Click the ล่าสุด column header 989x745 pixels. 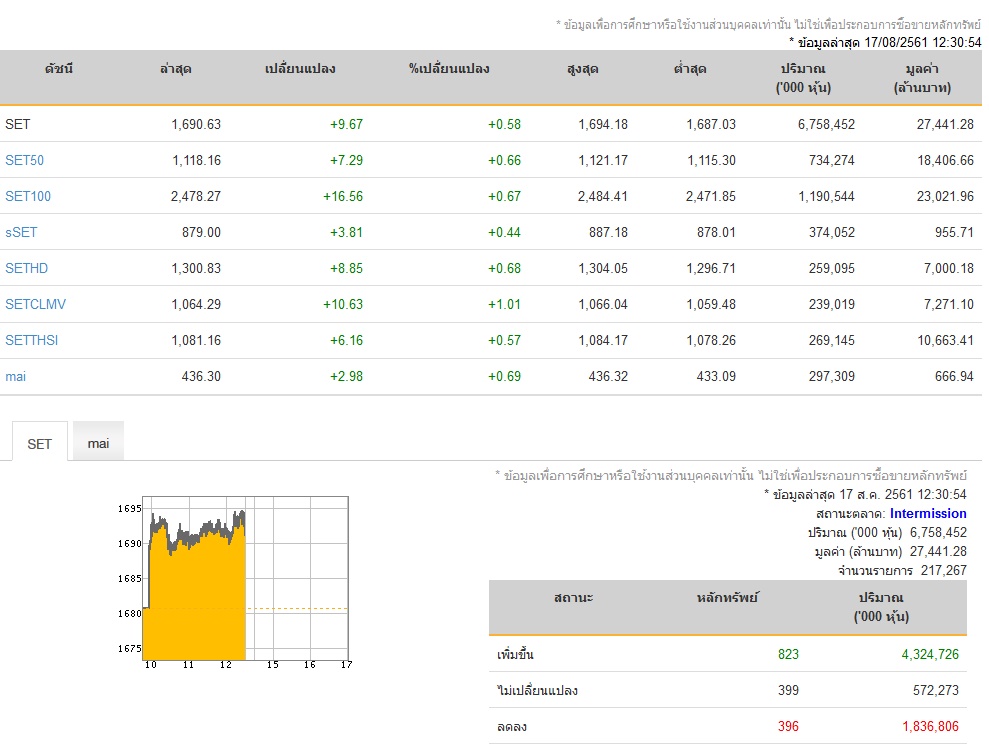pos(176,69)
